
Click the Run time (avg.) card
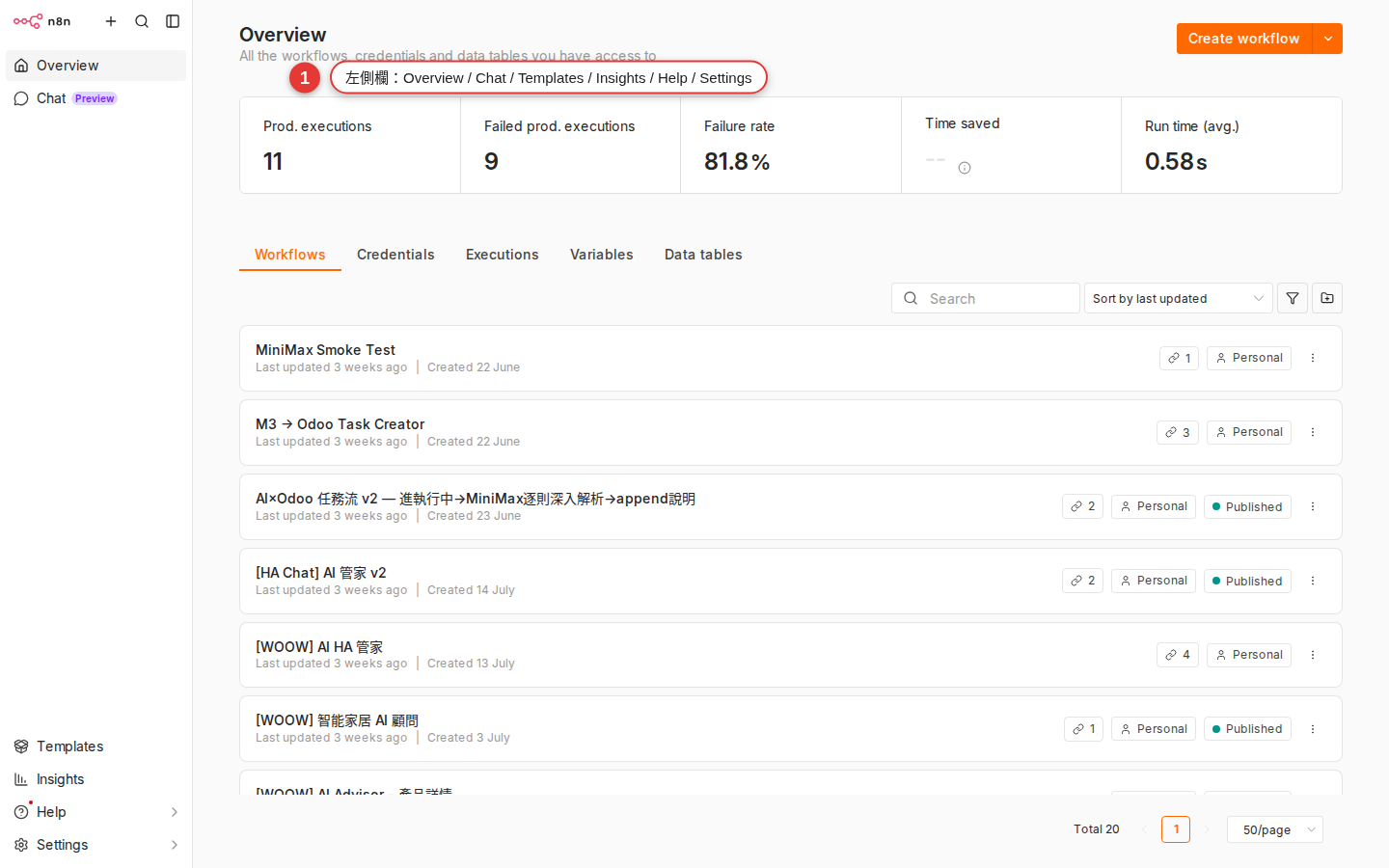click(1232, 146)
